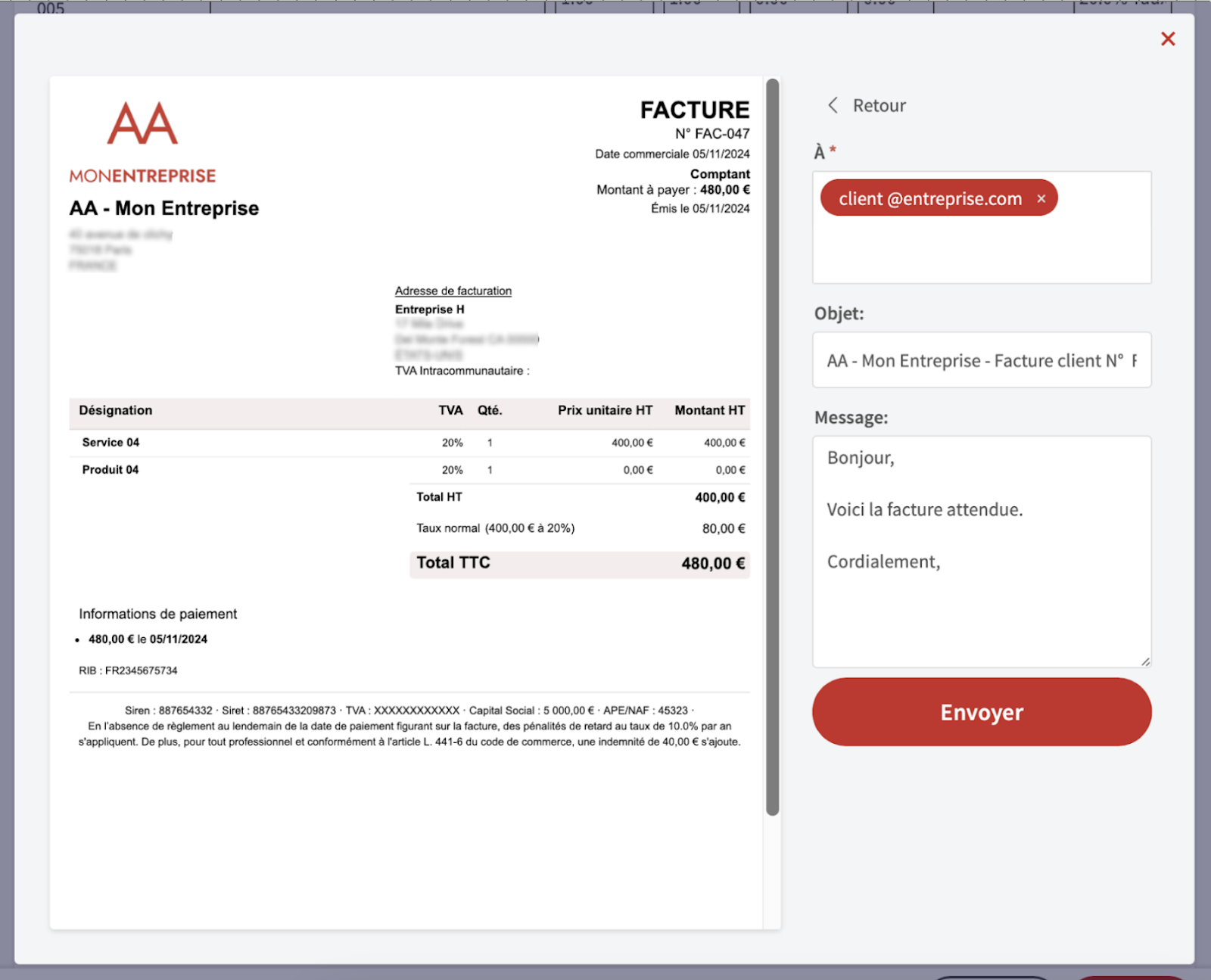Click the Comptant payment term
1211x980 pixels.
click(720, 174)
